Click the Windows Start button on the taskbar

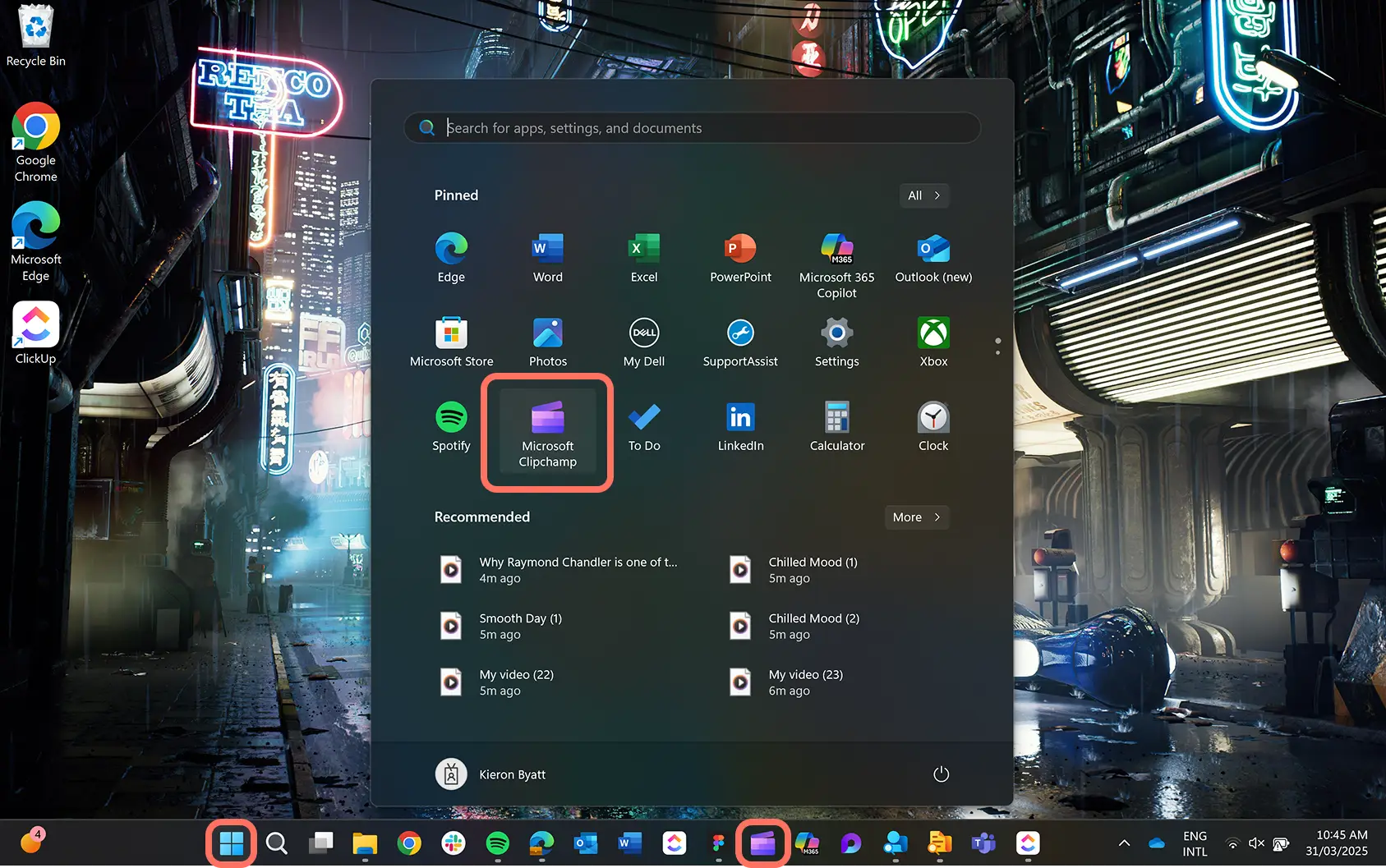pyautogui.click(x=232, y=843)
